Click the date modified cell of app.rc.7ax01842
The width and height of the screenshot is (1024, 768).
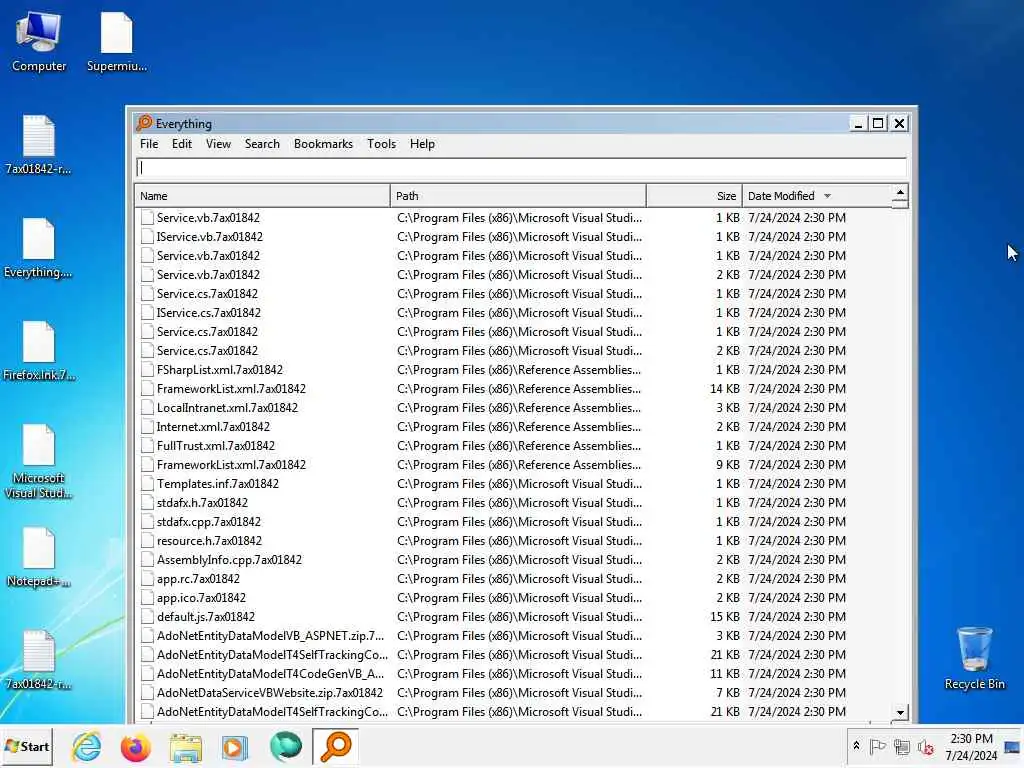tap(797, 579)
